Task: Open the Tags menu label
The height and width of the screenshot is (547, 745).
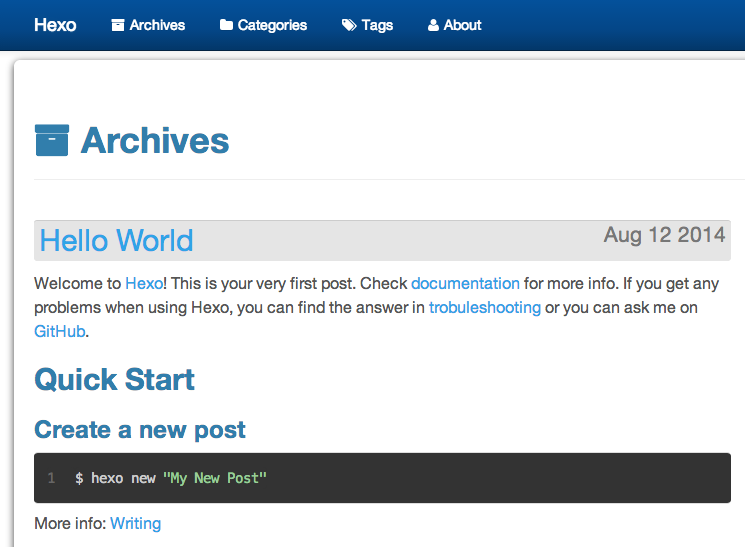Action: [x=377, y=25]
